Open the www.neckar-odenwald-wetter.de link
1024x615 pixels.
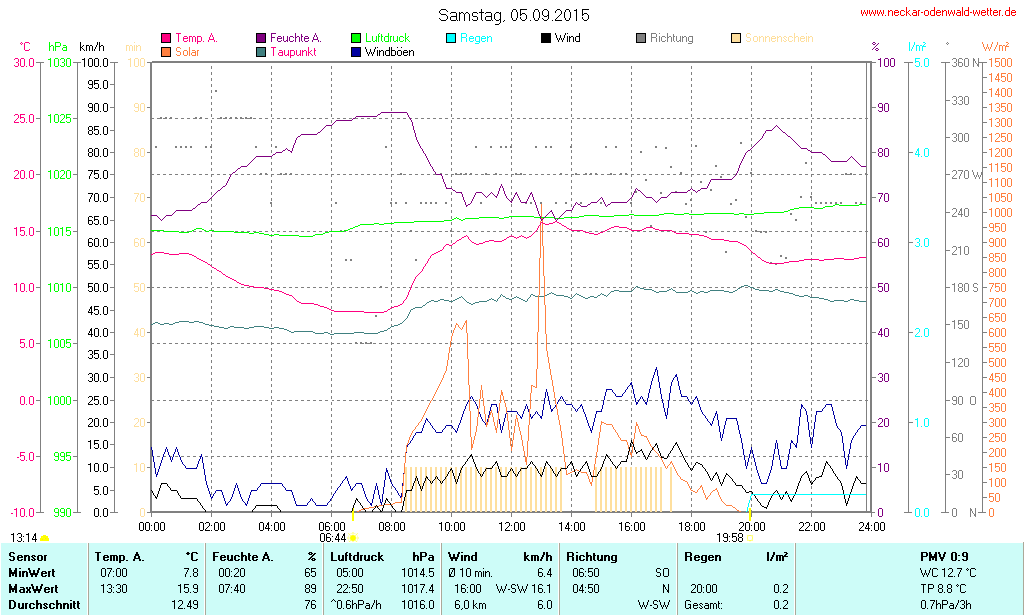tap(938, 13)
